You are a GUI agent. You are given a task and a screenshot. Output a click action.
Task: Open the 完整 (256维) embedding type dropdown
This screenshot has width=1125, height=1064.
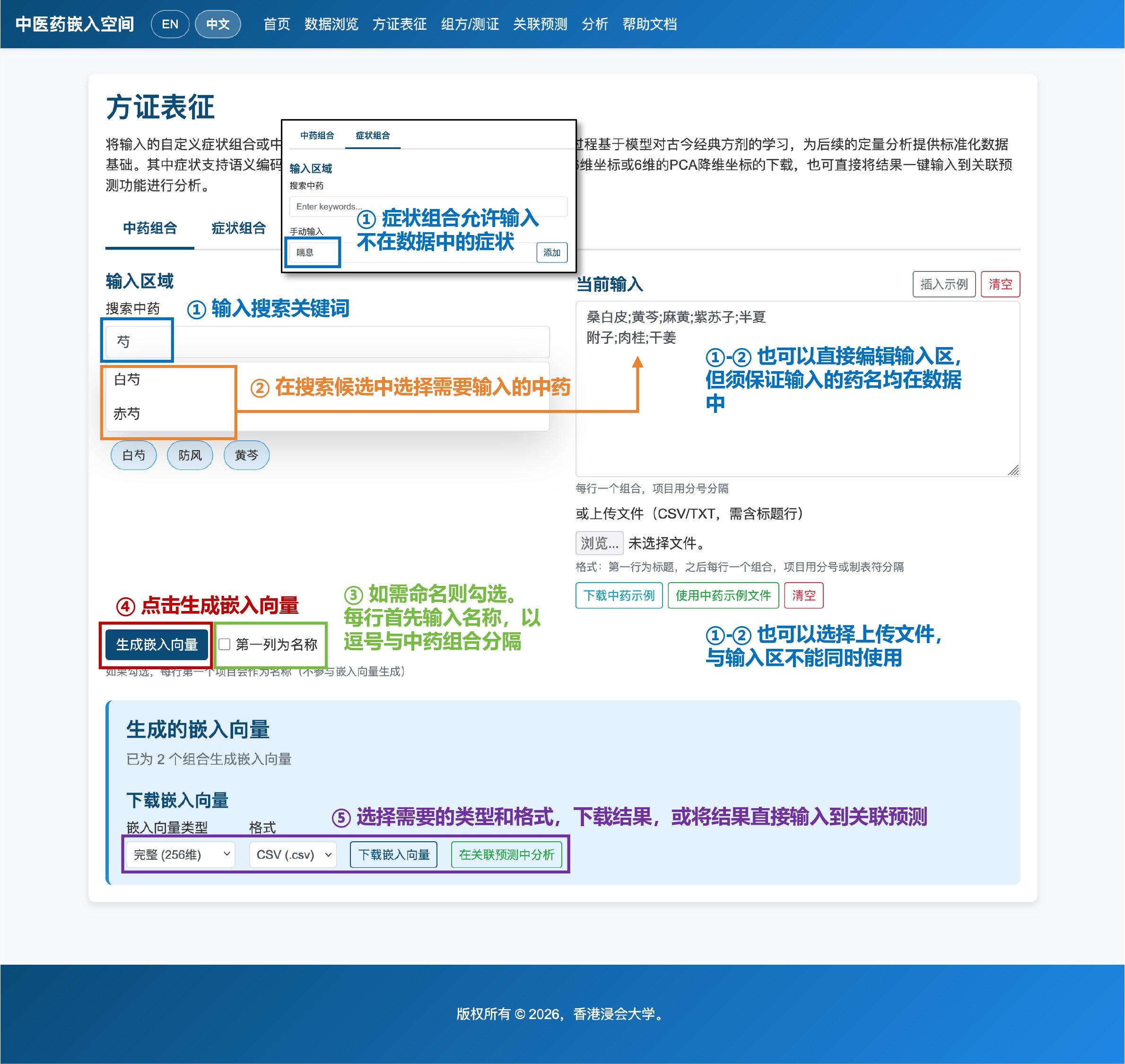tap(181, 855)
